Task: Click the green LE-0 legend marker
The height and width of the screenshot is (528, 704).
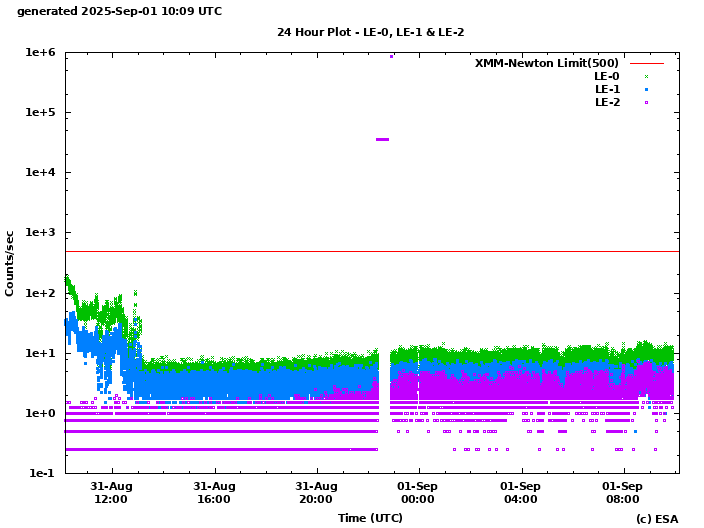Action: tap(647, 76)
